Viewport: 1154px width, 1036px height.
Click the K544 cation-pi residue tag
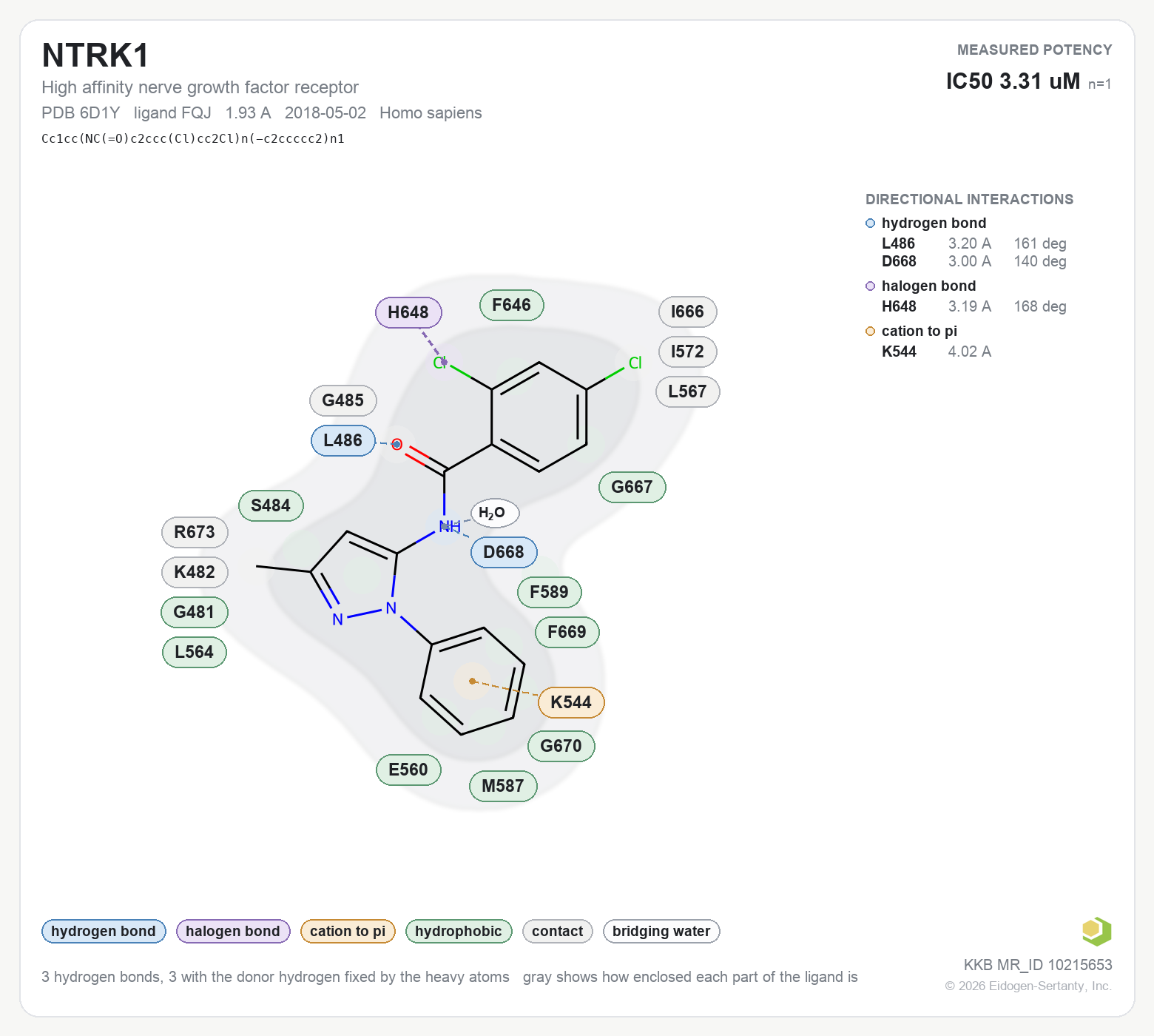pyautogui.click(x=571, y=702)
